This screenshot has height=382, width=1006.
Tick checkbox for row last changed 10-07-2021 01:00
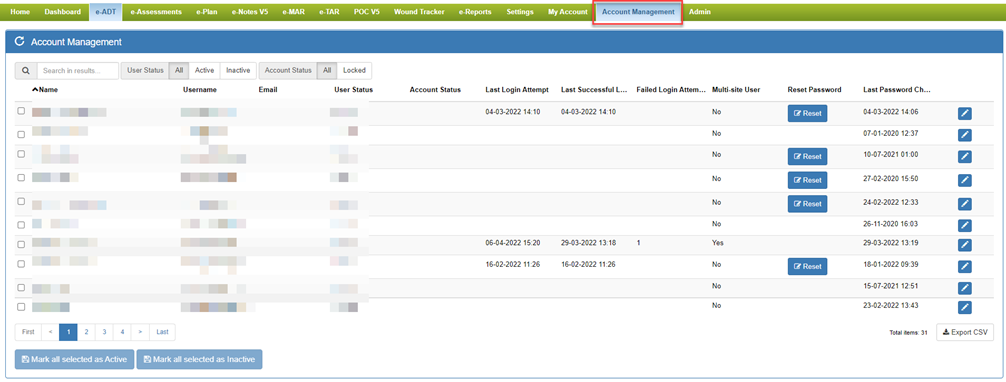click(21, 154)
